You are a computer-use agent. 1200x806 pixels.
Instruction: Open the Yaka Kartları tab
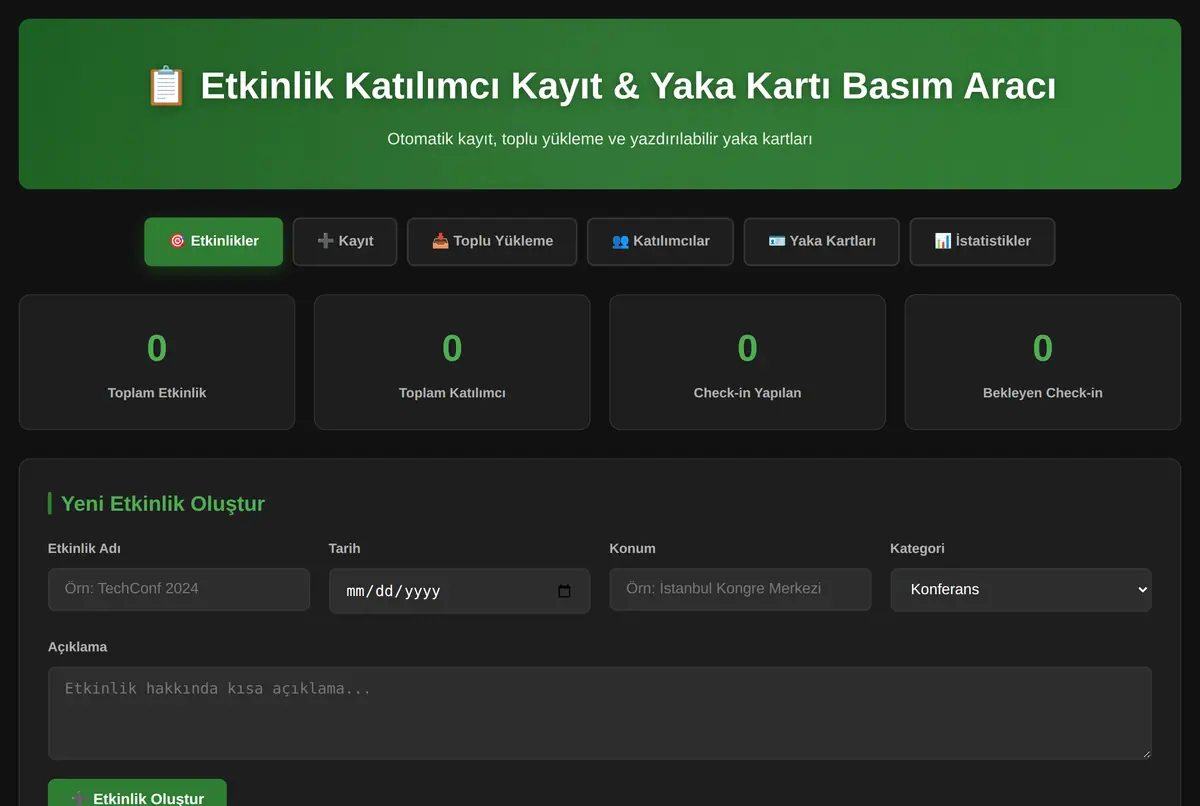tap(821, 241)
